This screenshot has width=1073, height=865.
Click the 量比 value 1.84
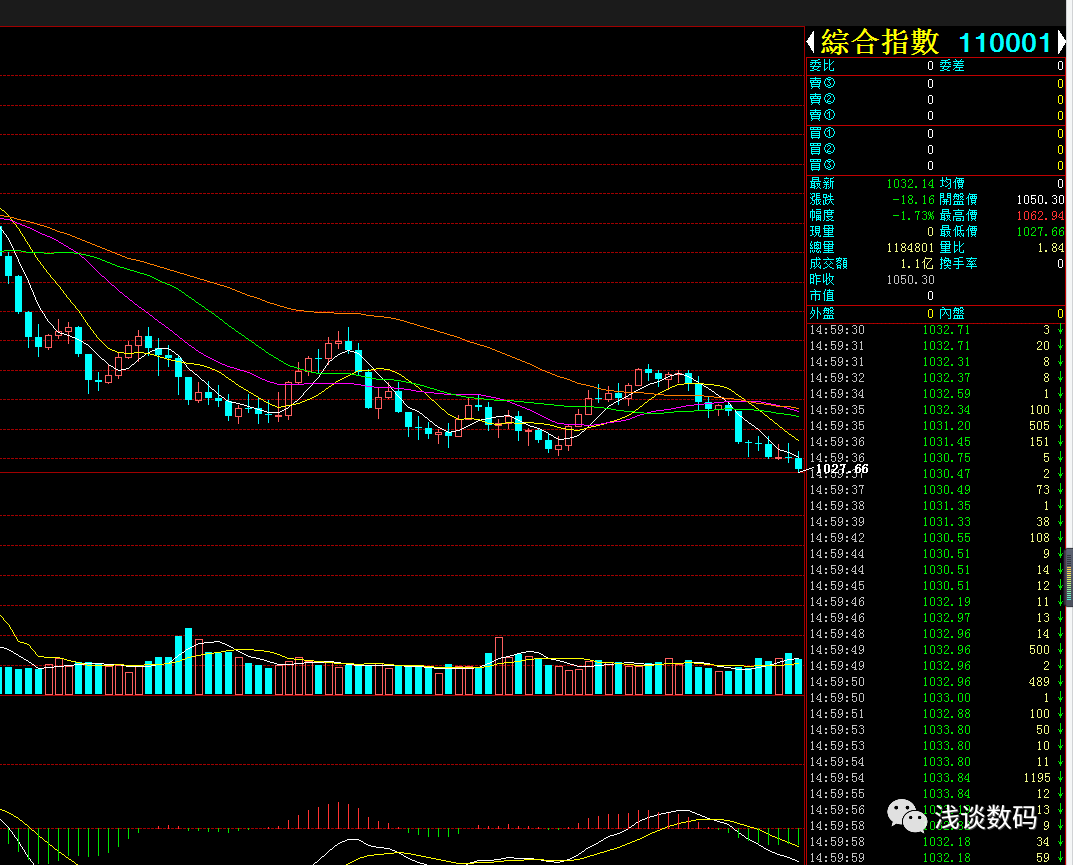(x=1051, y=248)
